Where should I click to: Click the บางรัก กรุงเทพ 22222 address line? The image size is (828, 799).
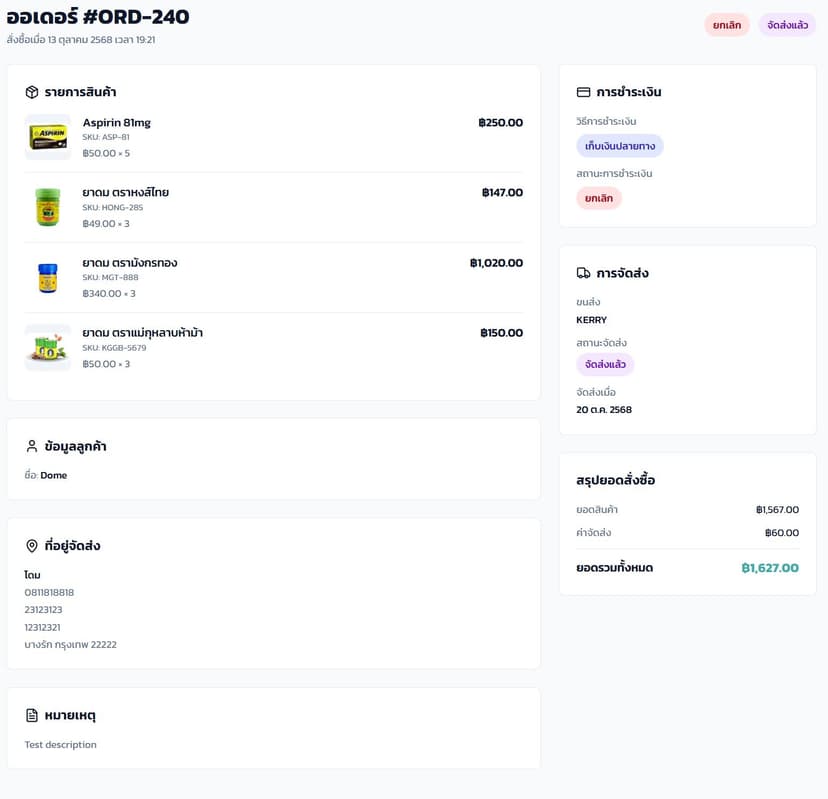coord(70,644)
